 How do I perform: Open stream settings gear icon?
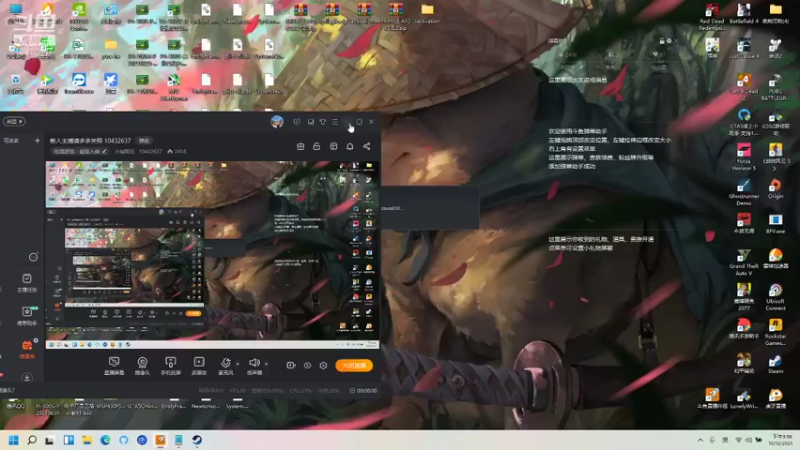pyautogui.click(x=323, y=365)
